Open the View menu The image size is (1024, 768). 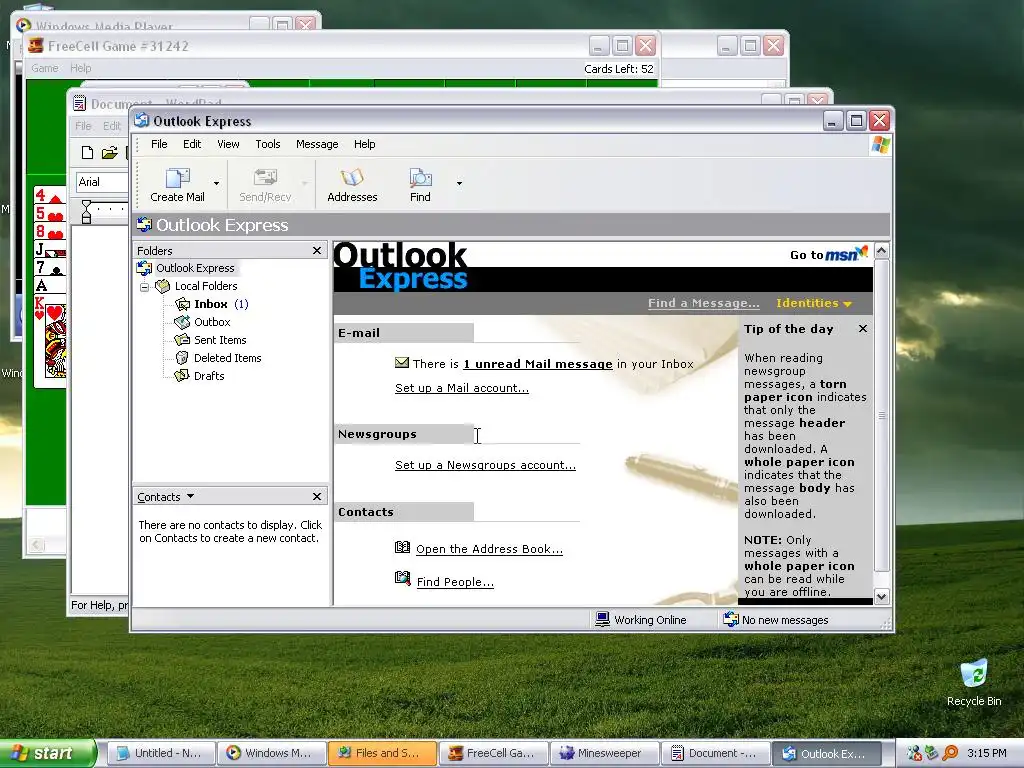[228, 144]
